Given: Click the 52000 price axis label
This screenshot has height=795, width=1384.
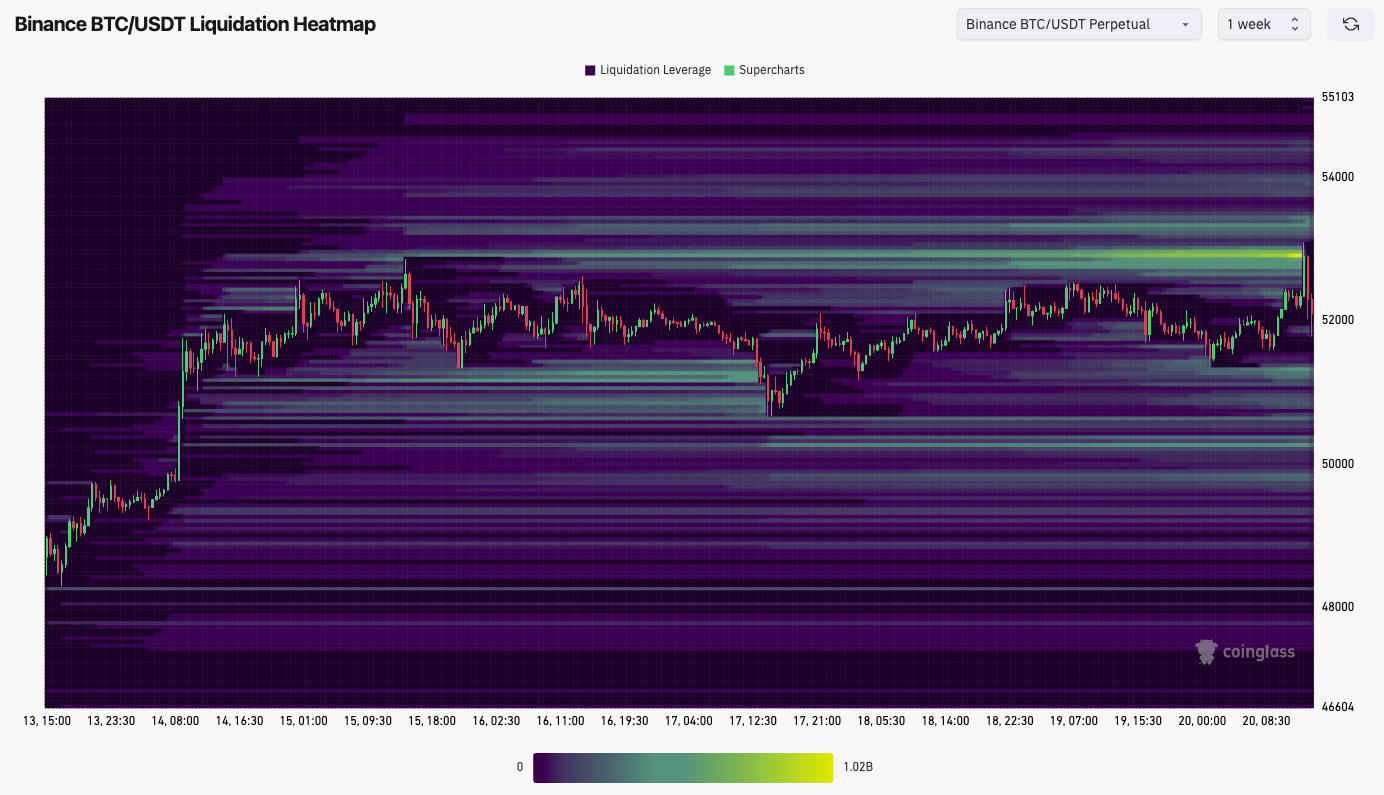Looking at the screenshot, I should (x=1337, y=320).
